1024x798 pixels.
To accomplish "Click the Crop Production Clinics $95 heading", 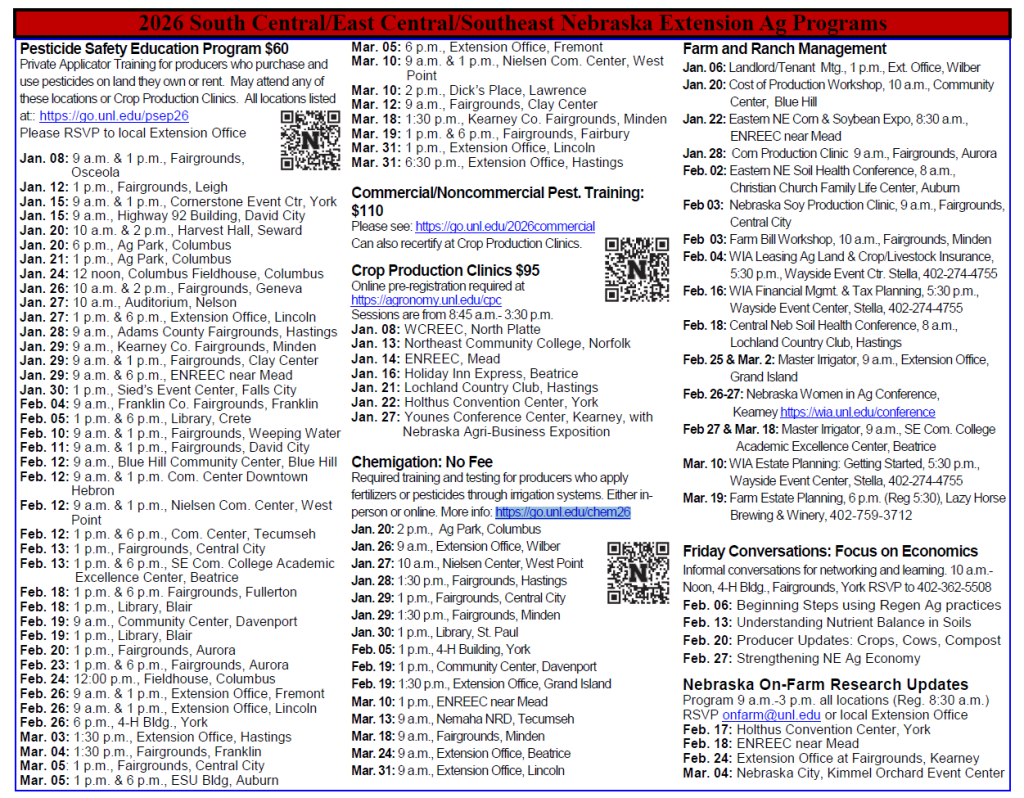I will (x=445, y=271).
